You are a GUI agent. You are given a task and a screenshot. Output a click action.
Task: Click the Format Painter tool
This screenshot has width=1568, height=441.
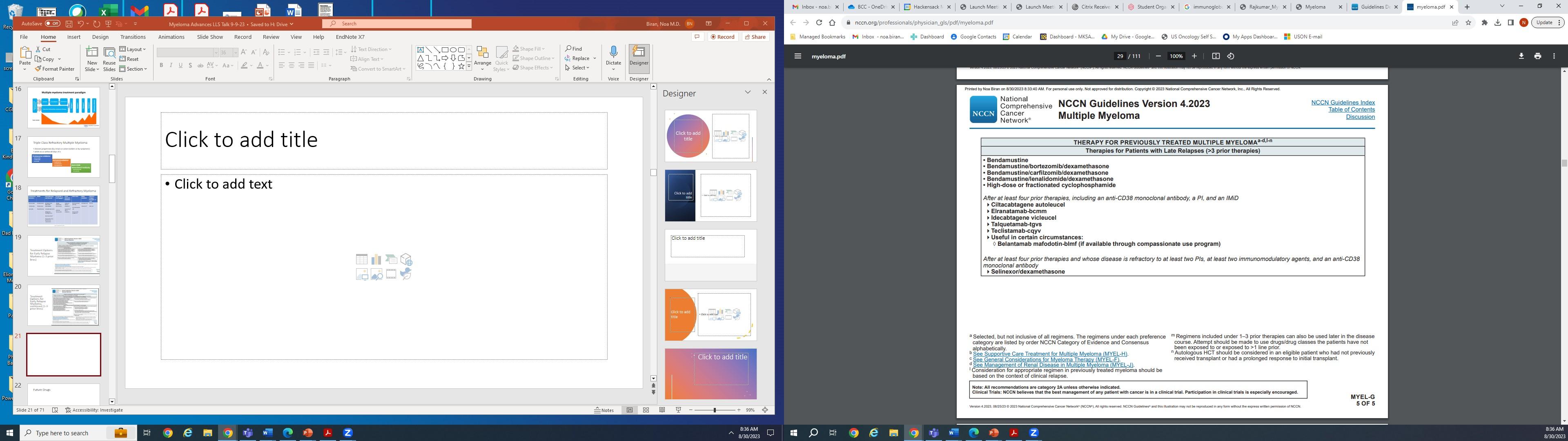55,69
